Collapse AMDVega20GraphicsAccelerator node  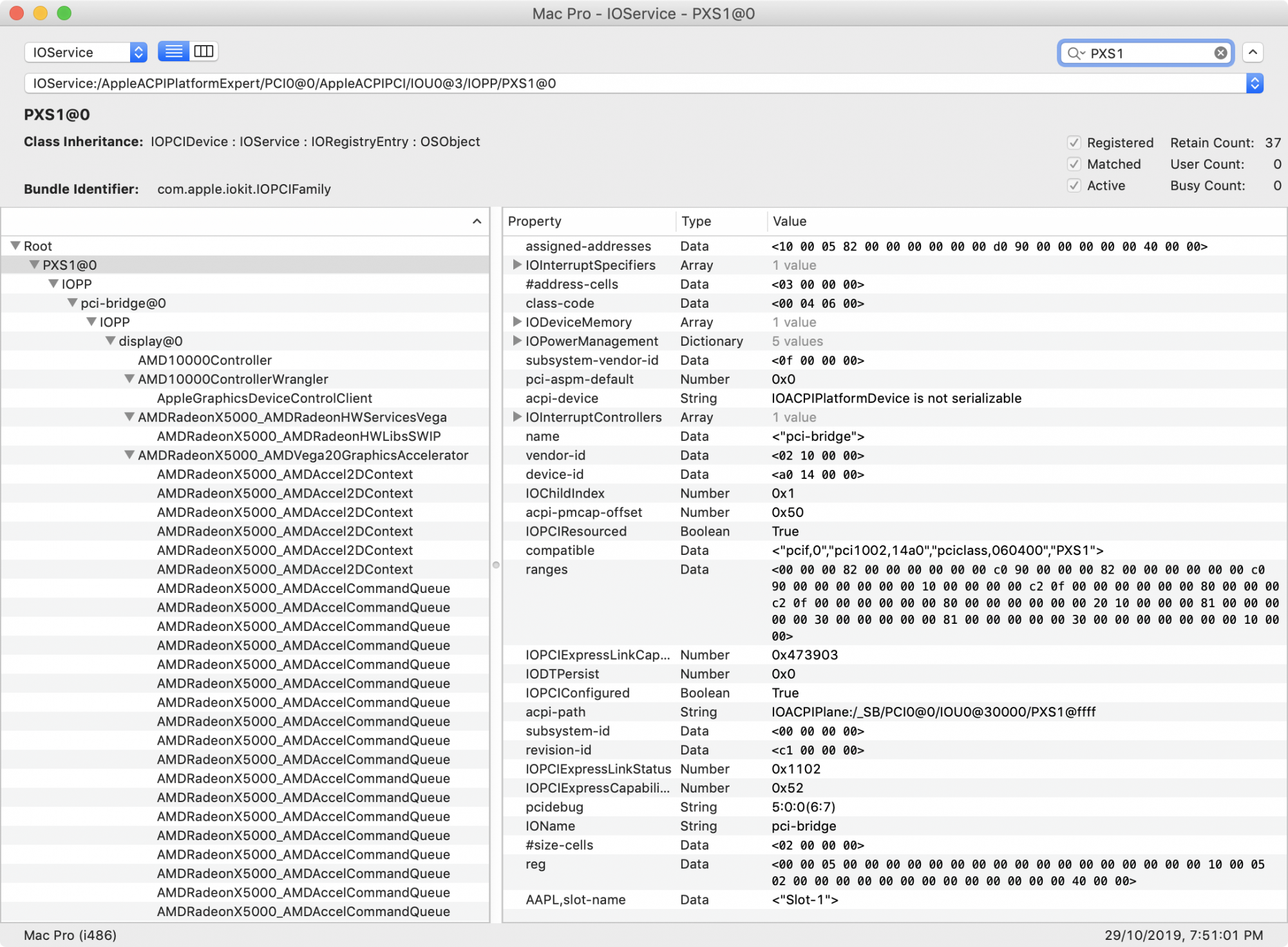click(x=129, y=455)
